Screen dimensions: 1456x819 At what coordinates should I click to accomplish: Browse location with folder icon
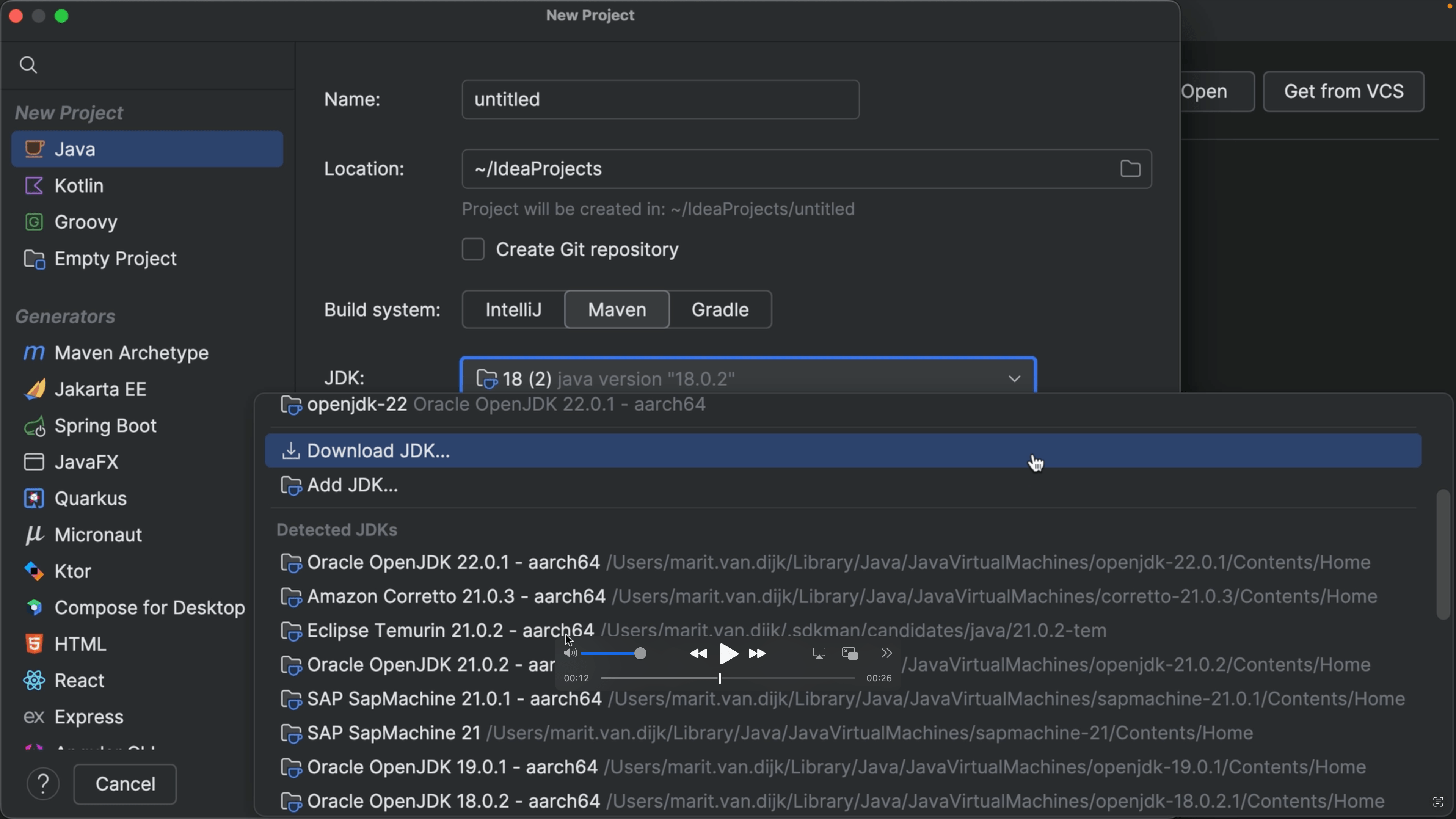pyautogui.click(x=1130, y=168)
